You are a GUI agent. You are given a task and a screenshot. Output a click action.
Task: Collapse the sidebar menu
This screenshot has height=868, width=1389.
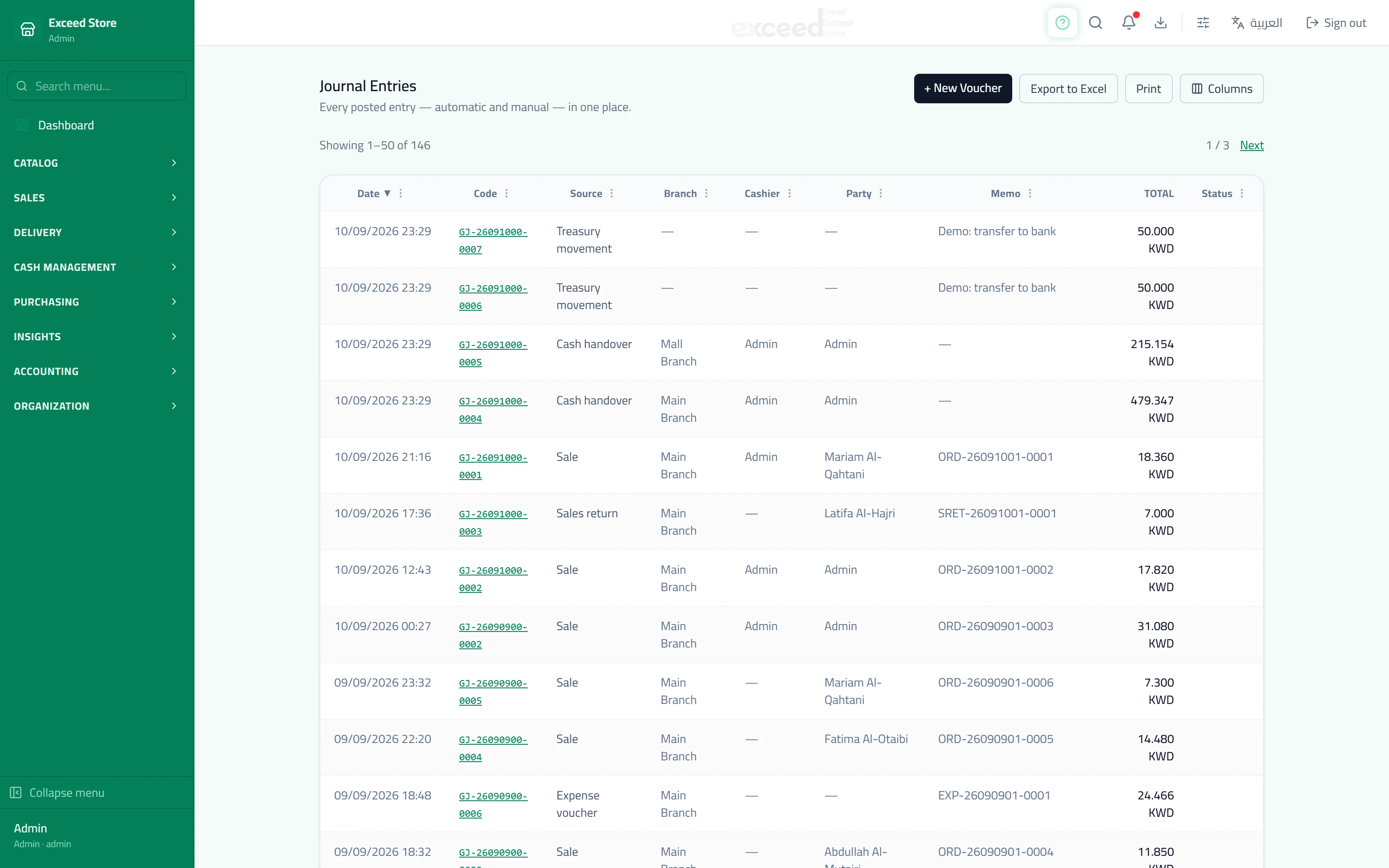tap(96, 793)
